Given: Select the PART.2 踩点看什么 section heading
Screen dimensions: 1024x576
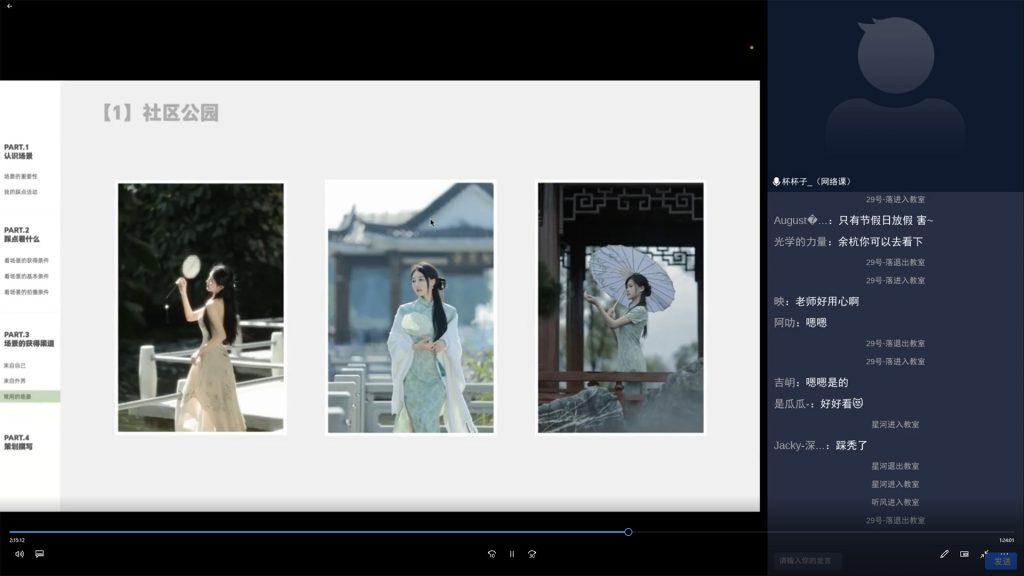Looking at the screenshot, I should (x=22, y=235).
